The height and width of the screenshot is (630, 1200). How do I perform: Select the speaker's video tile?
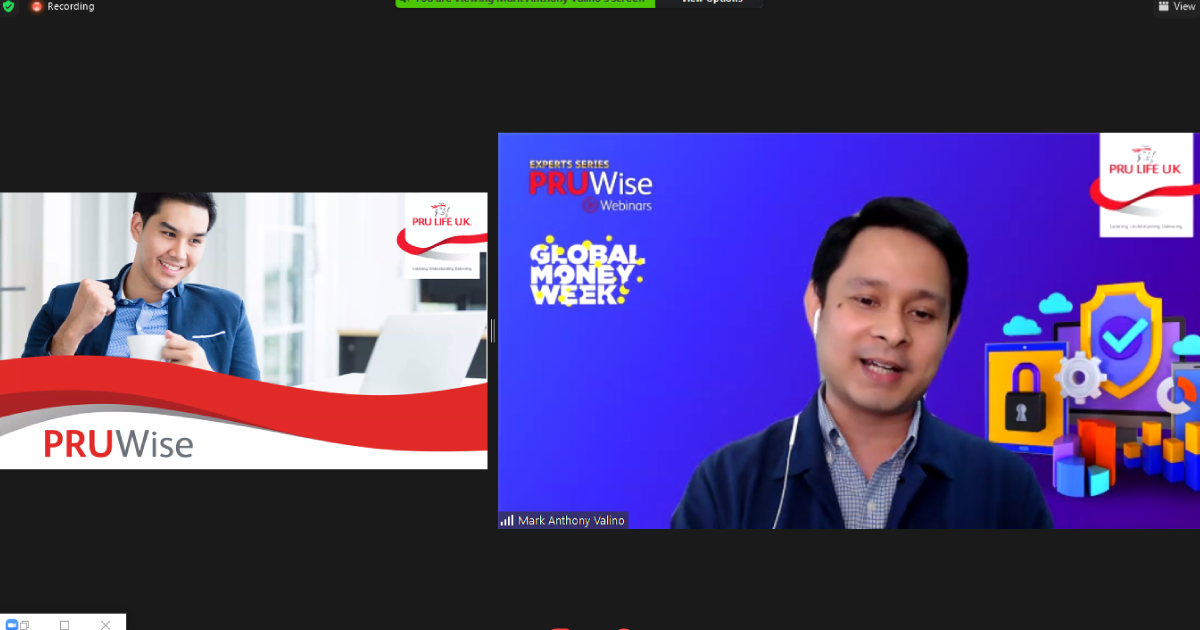pos(848,330)
